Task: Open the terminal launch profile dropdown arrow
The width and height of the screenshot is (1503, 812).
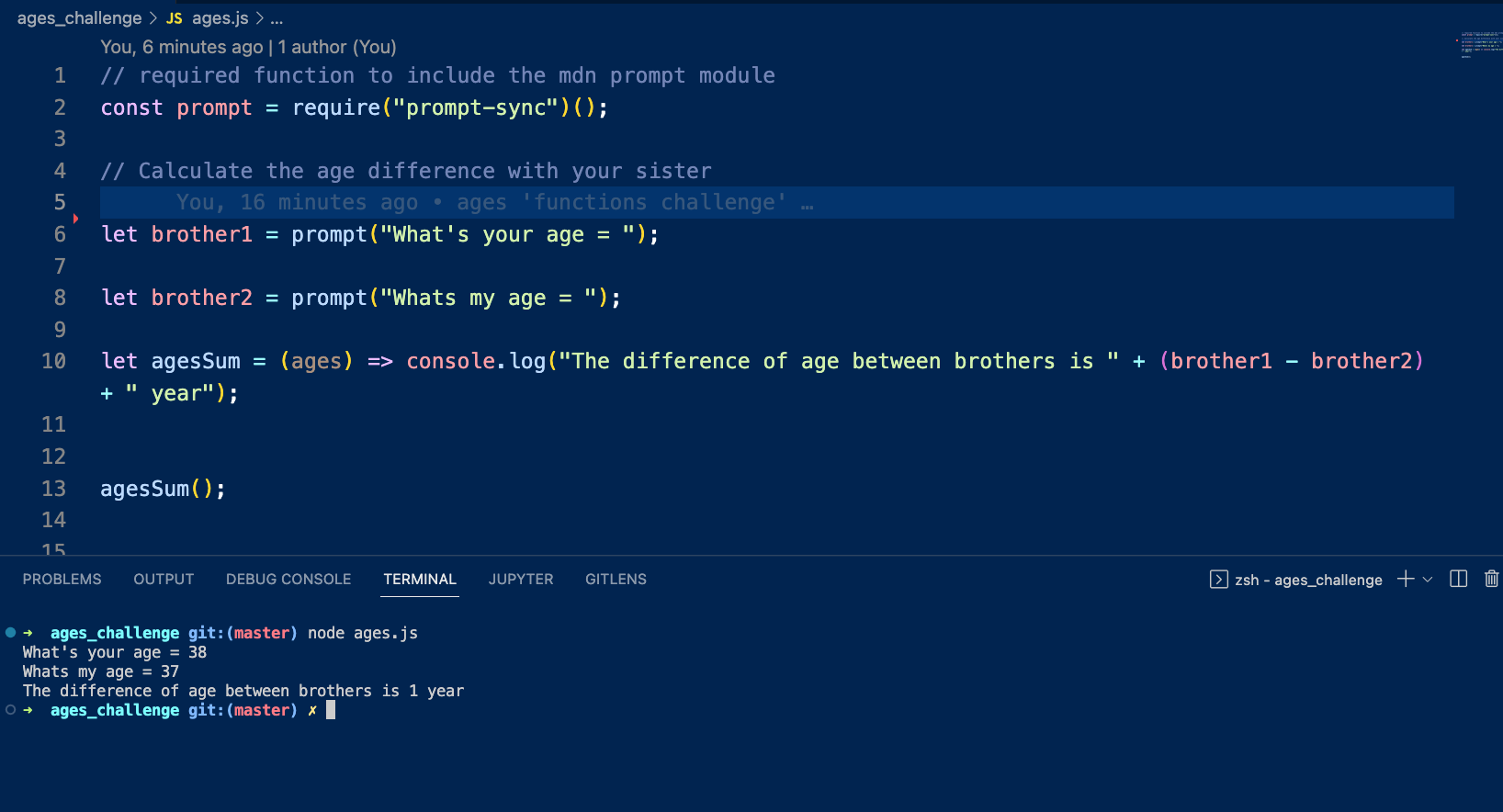Action: point(1428,580)
